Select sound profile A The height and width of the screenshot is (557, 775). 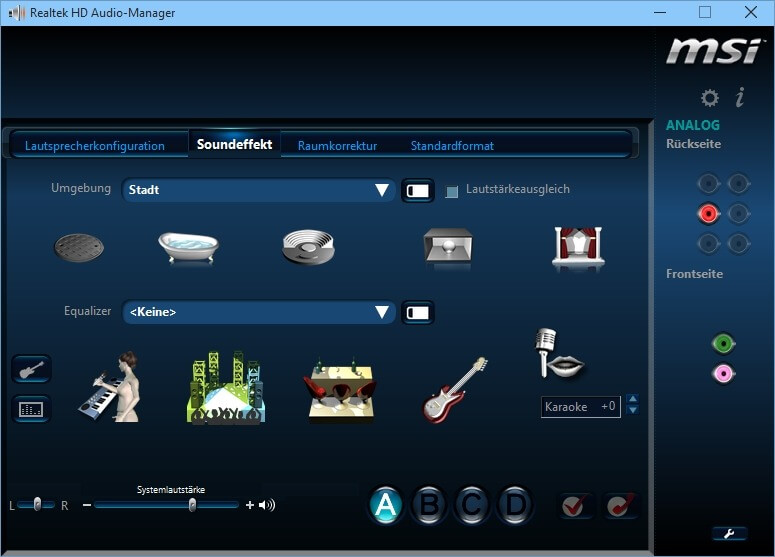386,505
